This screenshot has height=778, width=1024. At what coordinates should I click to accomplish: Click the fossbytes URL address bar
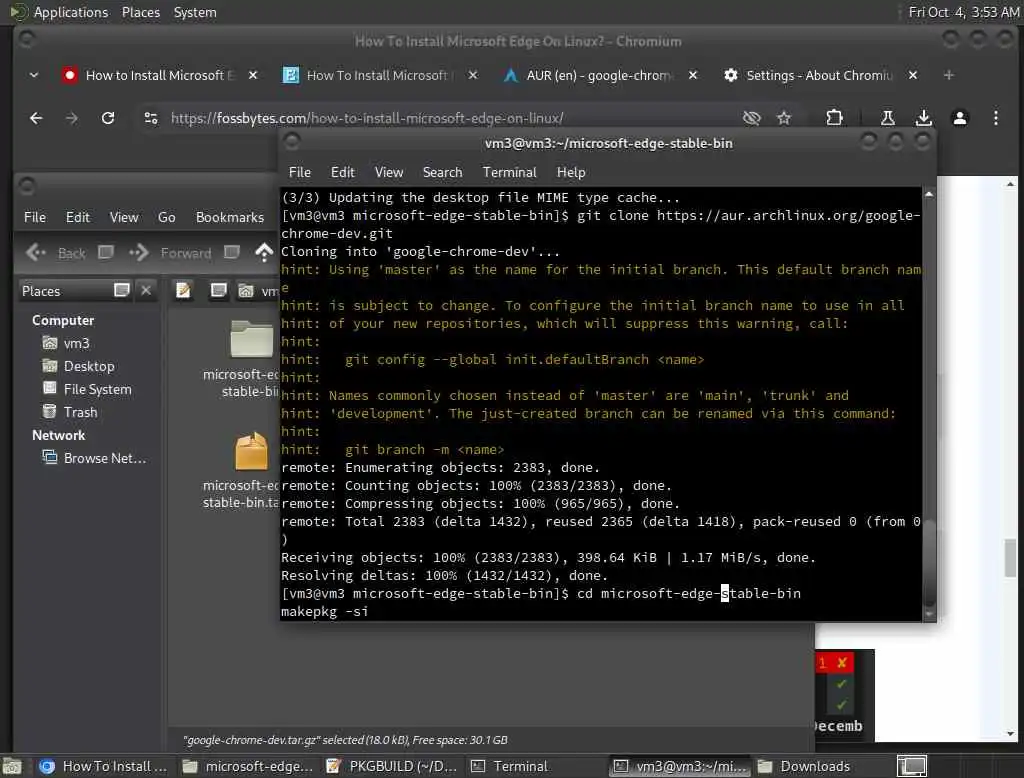pyautogui.click(x=367, y=118)
